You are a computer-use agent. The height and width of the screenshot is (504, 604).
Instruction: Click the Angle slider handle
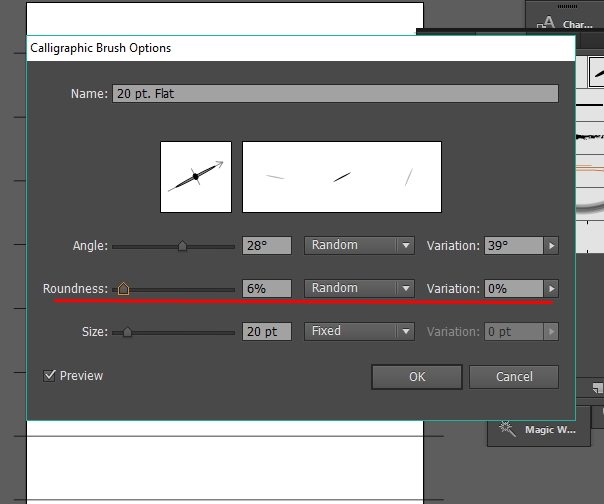coord(182,246)
